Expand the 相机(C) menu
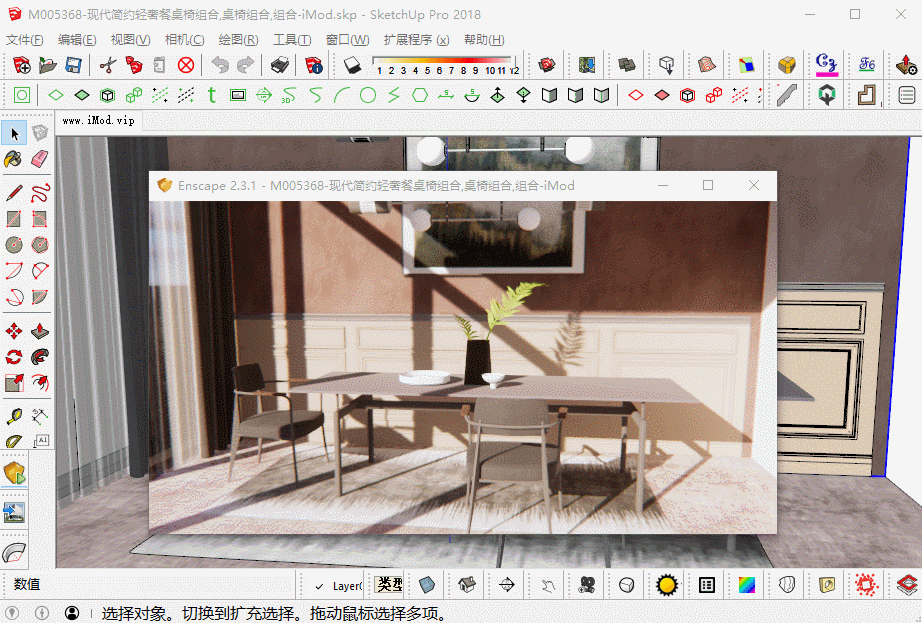 (x=184, y=40)
